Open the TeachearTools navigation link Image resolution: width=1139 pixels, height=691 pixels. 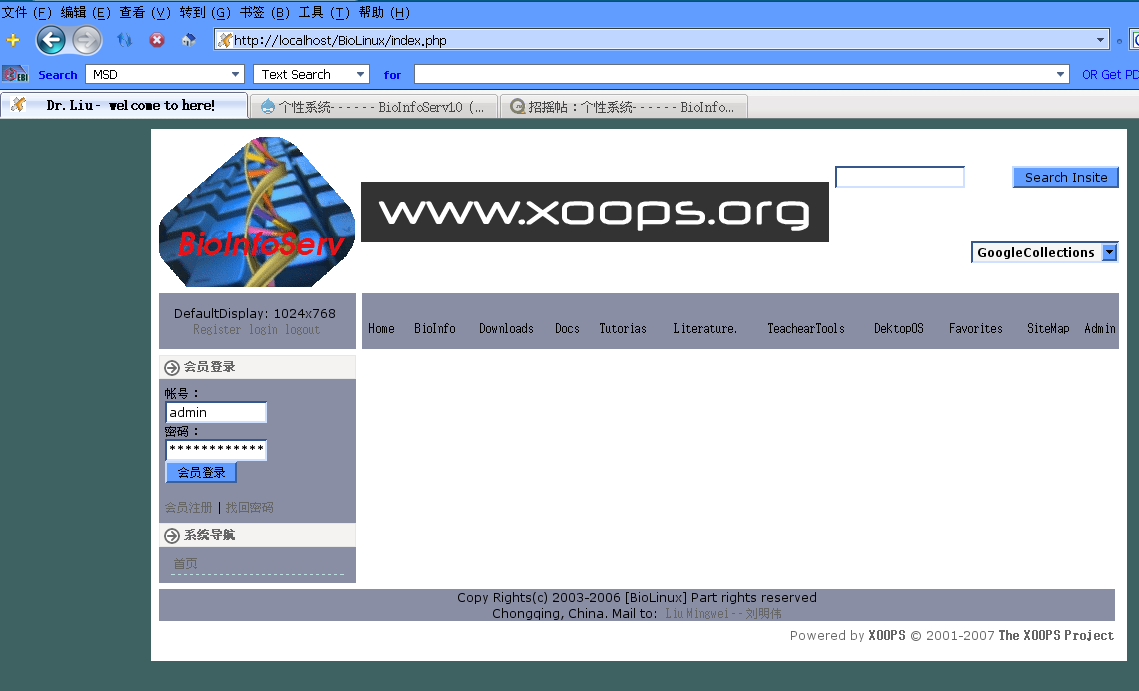coord(806,328)
